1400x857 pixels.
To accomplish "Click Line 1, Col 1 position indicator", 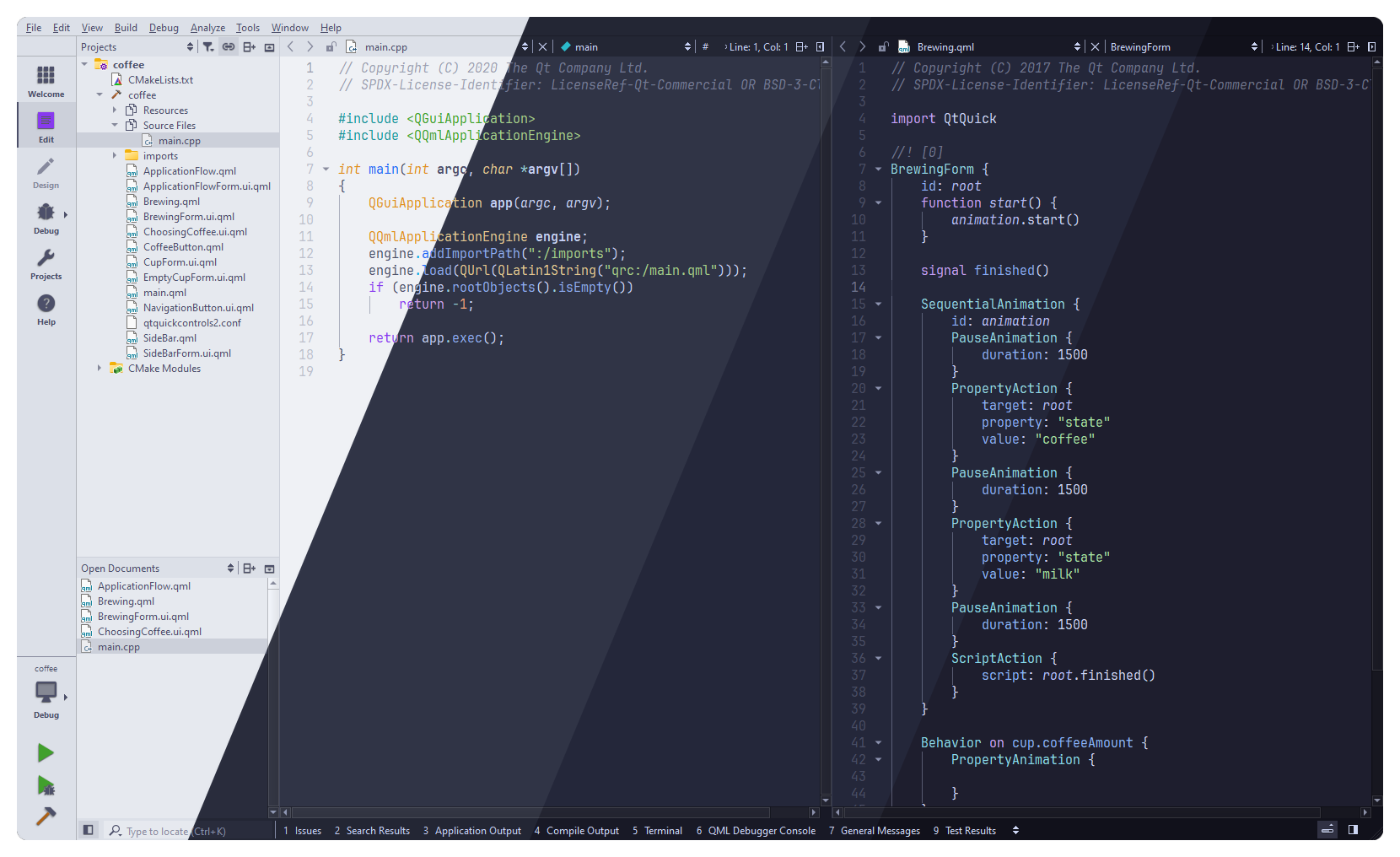I will pos(758,47).
